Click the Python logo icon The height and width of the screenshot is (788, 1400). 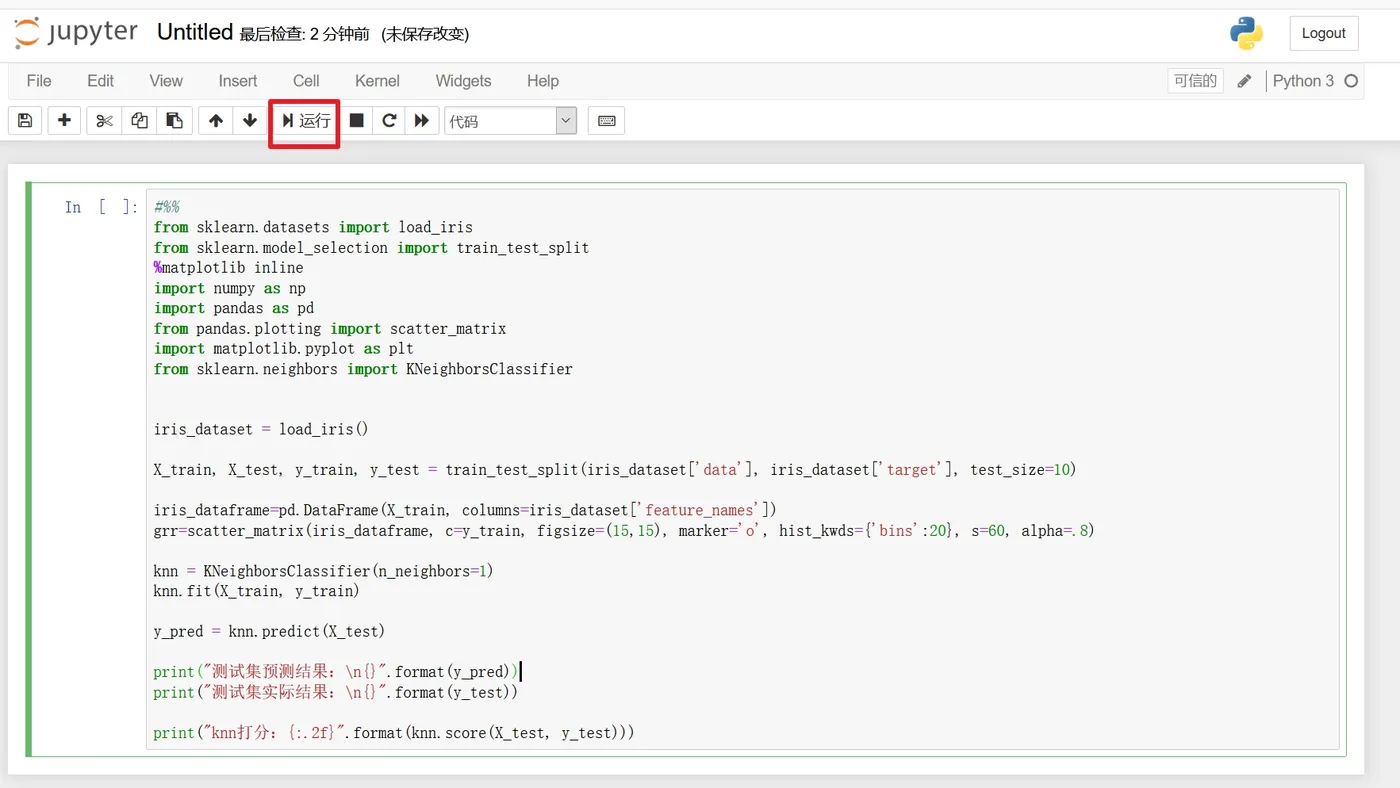1246,33
